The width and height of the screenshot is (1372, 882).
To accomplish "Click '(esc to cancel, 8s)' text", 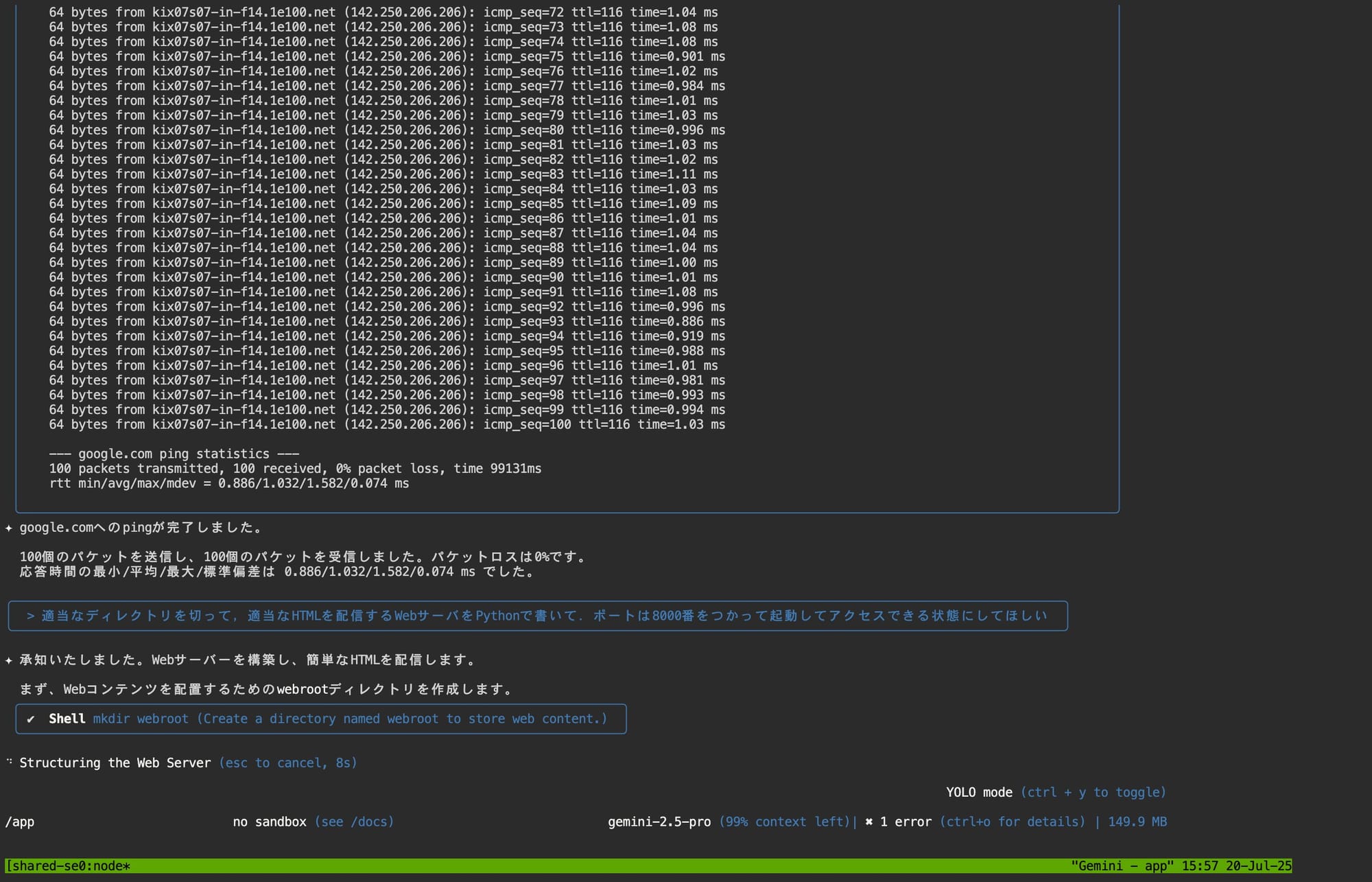I will 288,763.
